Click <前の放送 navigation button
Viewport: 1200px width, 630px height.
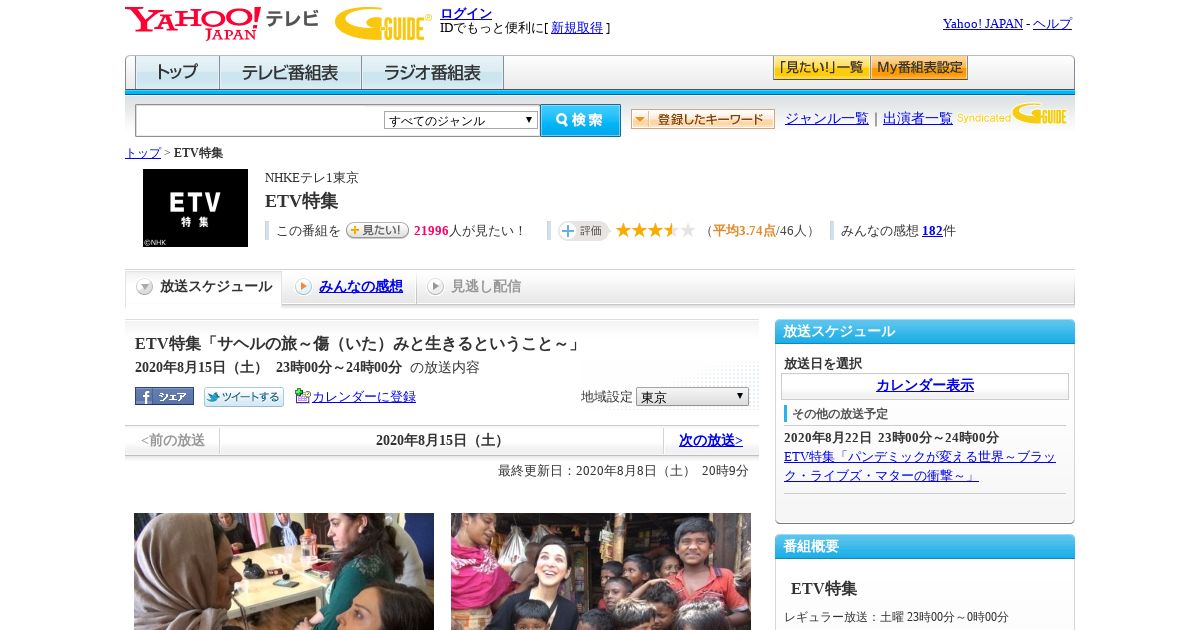[x=173, y=441]
